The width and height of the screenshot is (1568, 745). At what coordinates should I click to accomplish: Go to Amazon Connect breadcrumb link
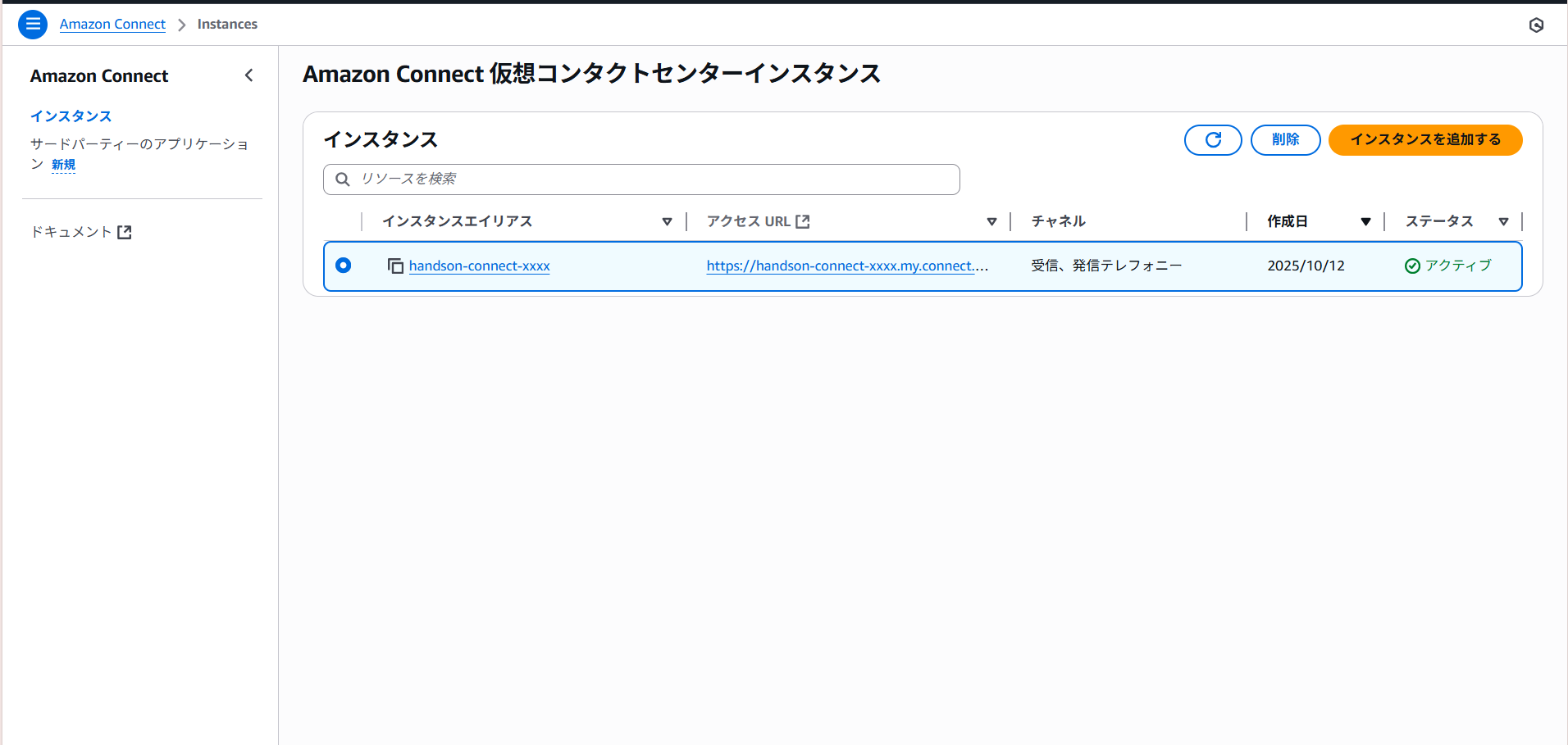(112, 25)
